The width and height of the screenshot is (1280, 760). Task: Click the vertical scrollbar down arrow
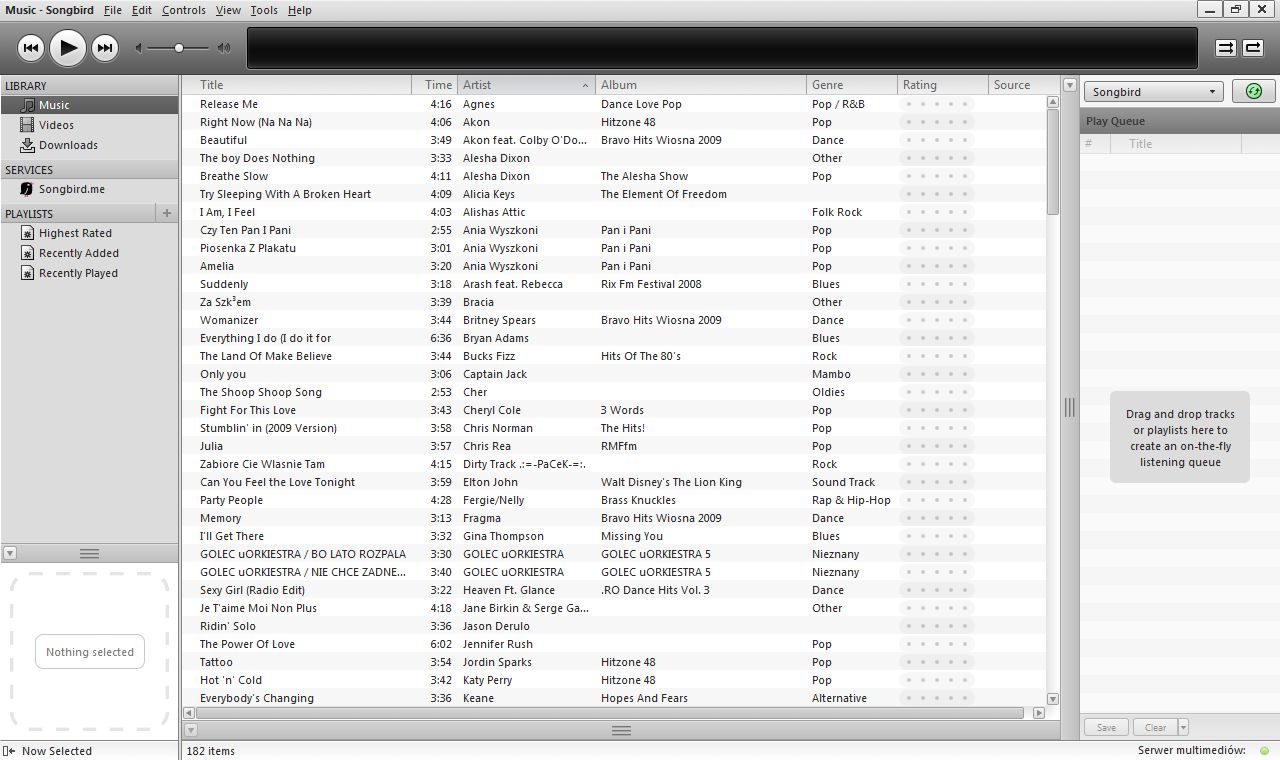pos(1053,699)
